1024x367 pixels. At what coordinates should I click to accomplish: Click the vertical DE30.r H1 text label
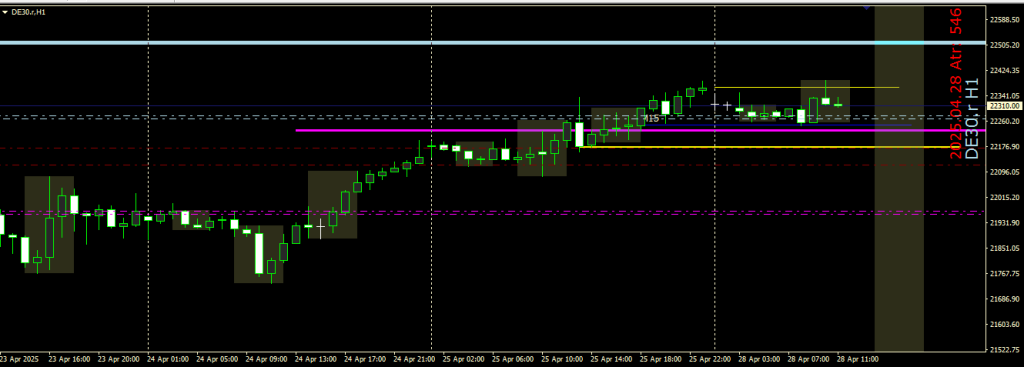(972, 120)
